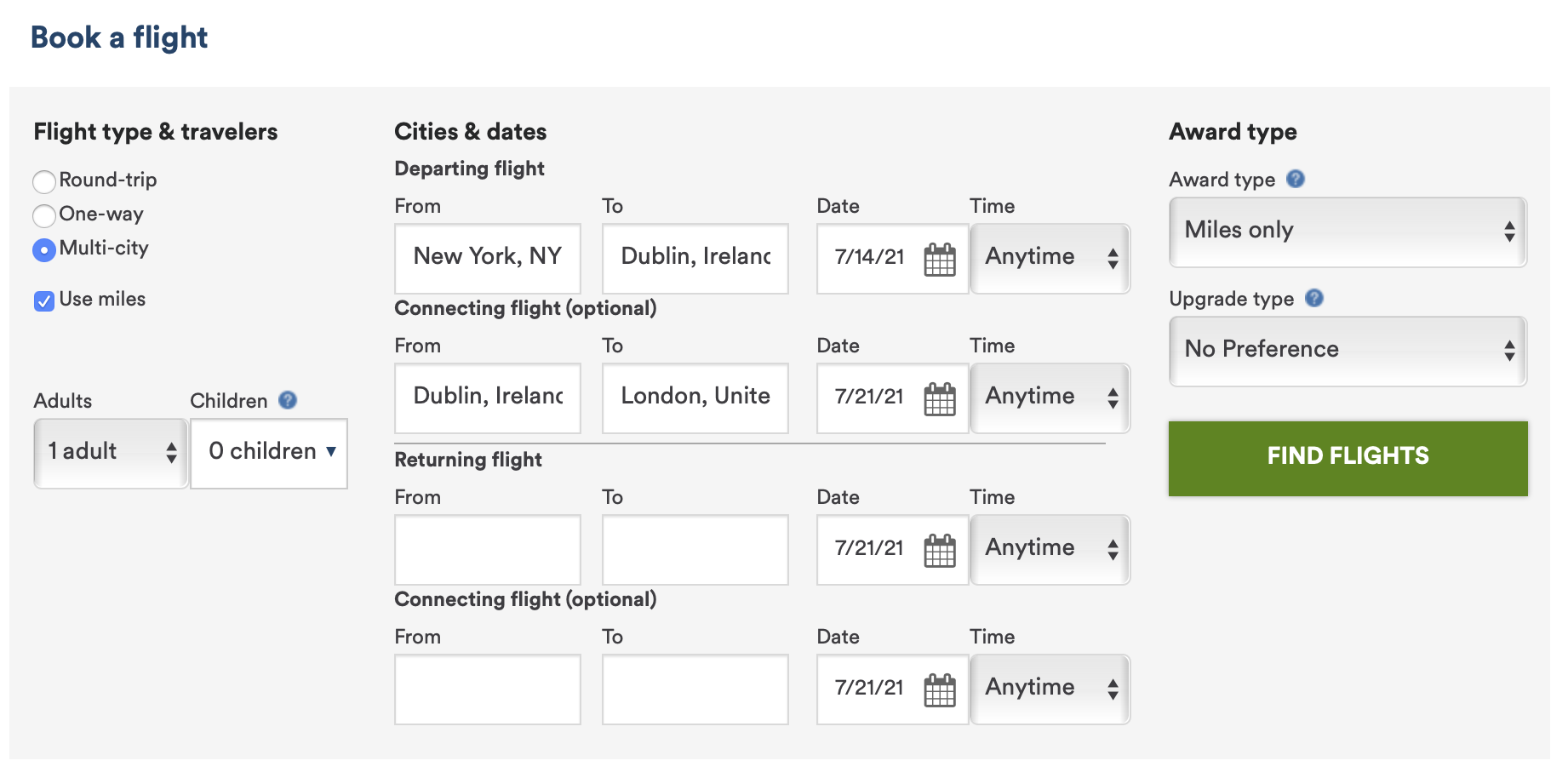
Task: Click empty To field under Returning flight
Action: point(695,550)
